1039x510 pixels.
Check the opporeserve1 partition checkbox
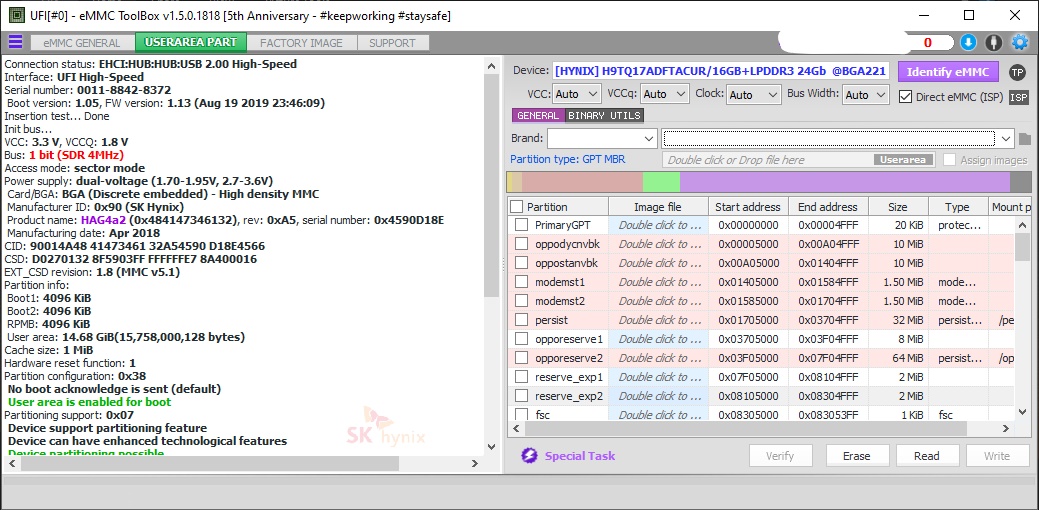click(x=521, y=339)
